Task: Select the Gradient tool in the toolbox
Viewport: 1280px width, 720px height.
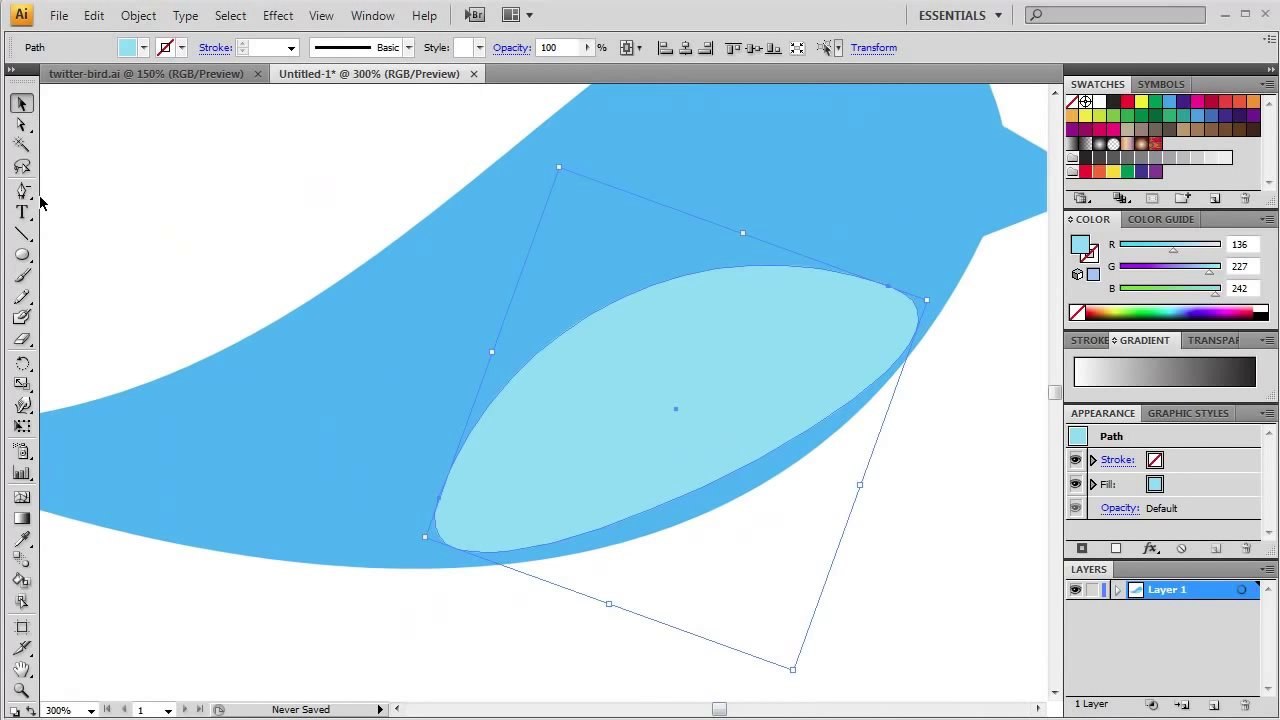Action: click(x=22, y=518)
